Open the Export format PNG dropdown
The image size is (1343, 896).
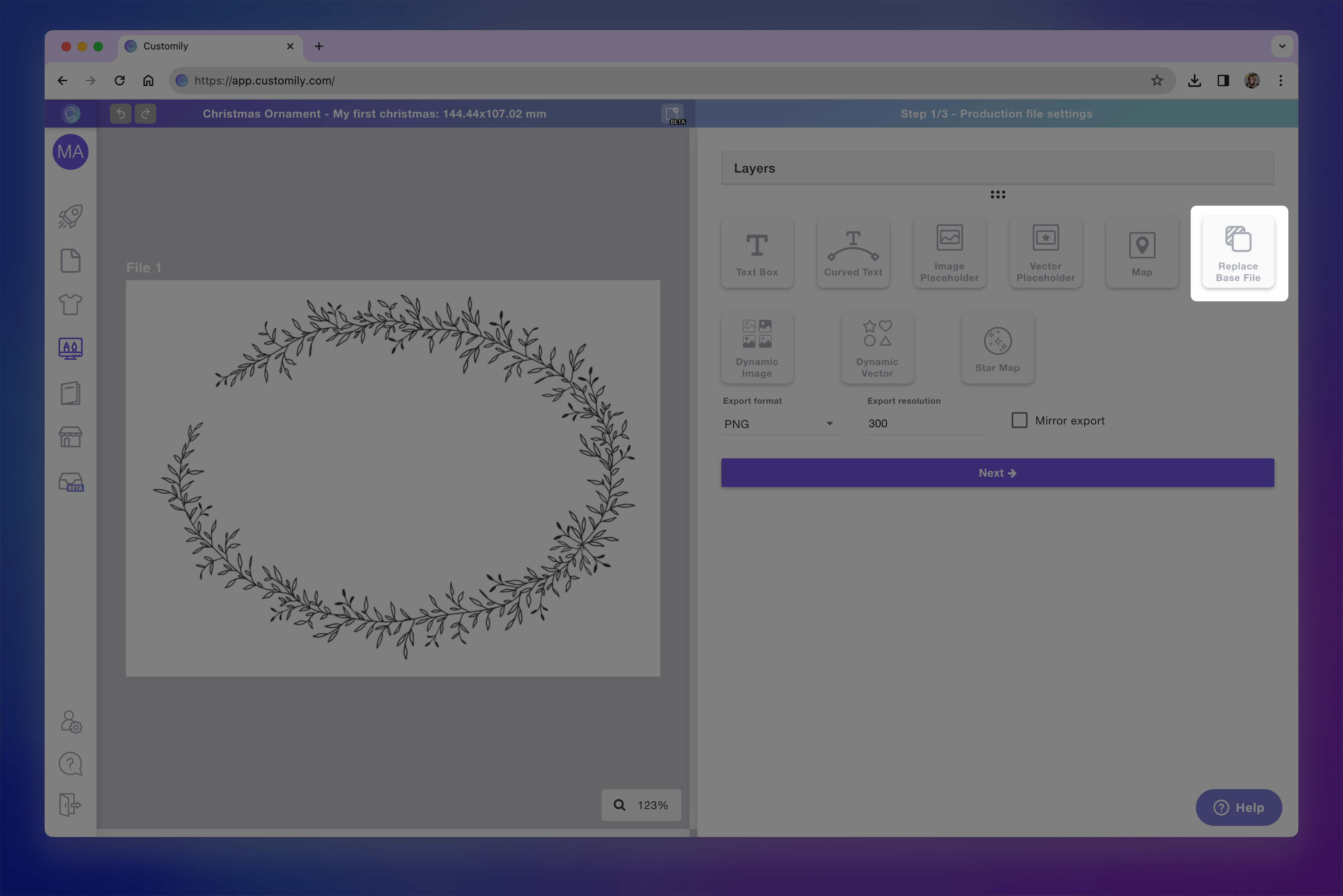point(780,424)
